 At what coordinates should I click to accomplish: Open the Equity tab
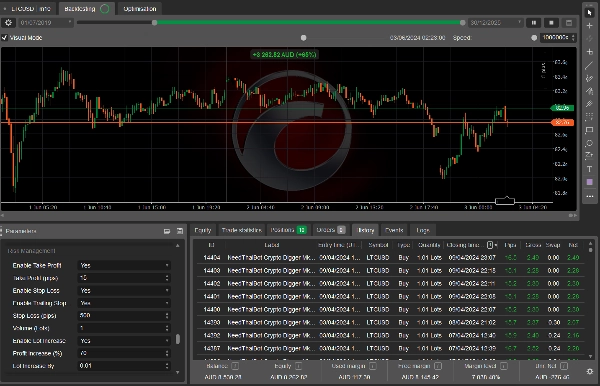click(203, 230)
